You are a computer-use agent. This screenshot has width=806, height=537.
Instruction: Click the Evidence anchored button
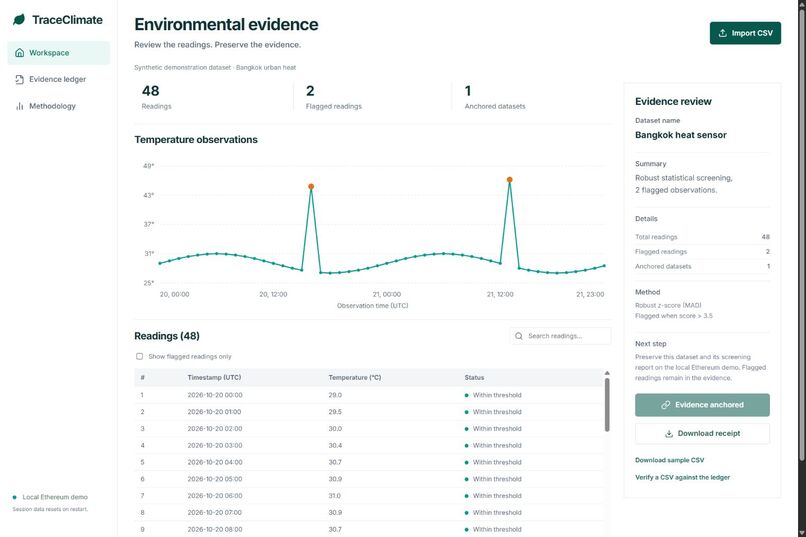coord(702,405)
